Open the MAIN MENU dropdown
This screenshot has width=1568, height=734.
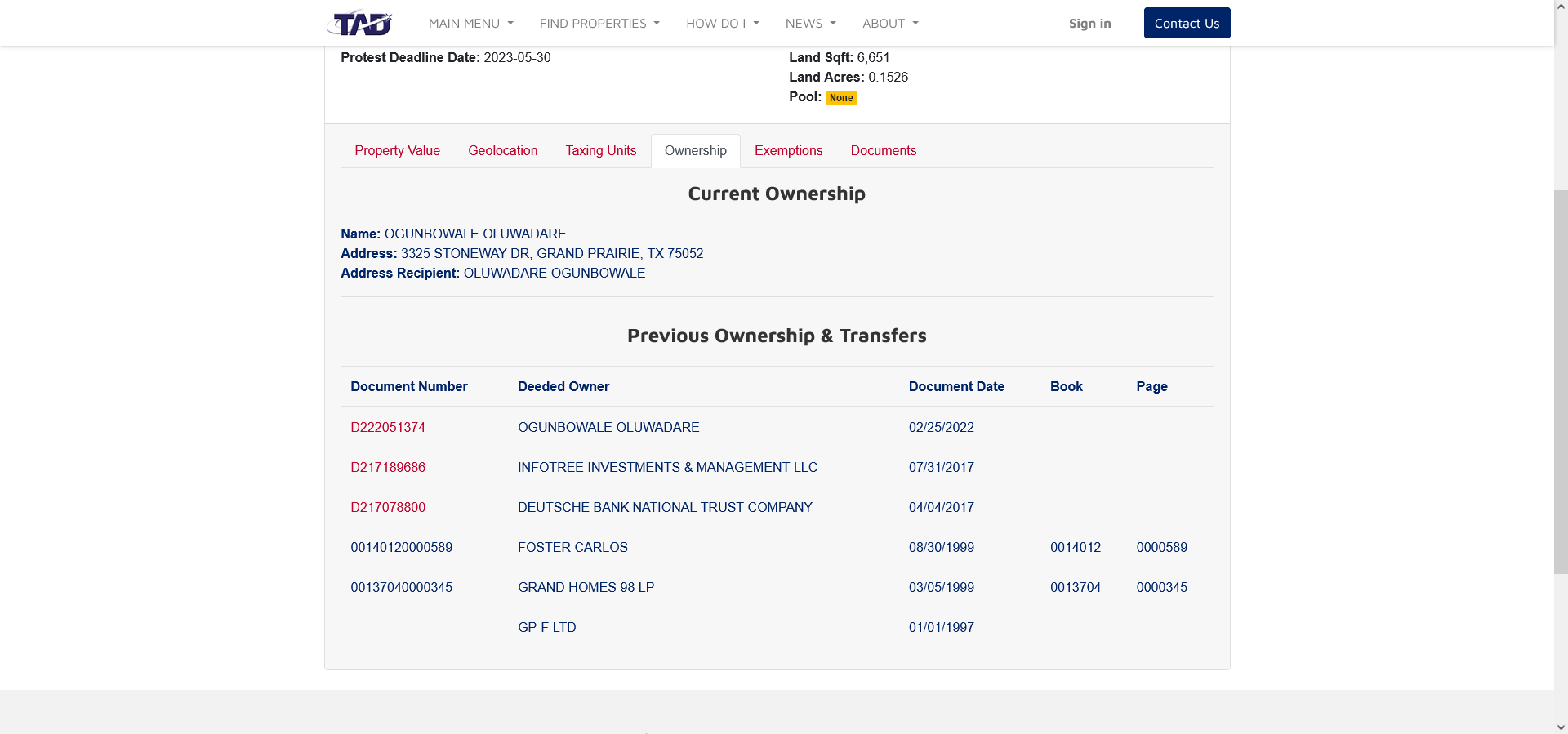(471, 24)
